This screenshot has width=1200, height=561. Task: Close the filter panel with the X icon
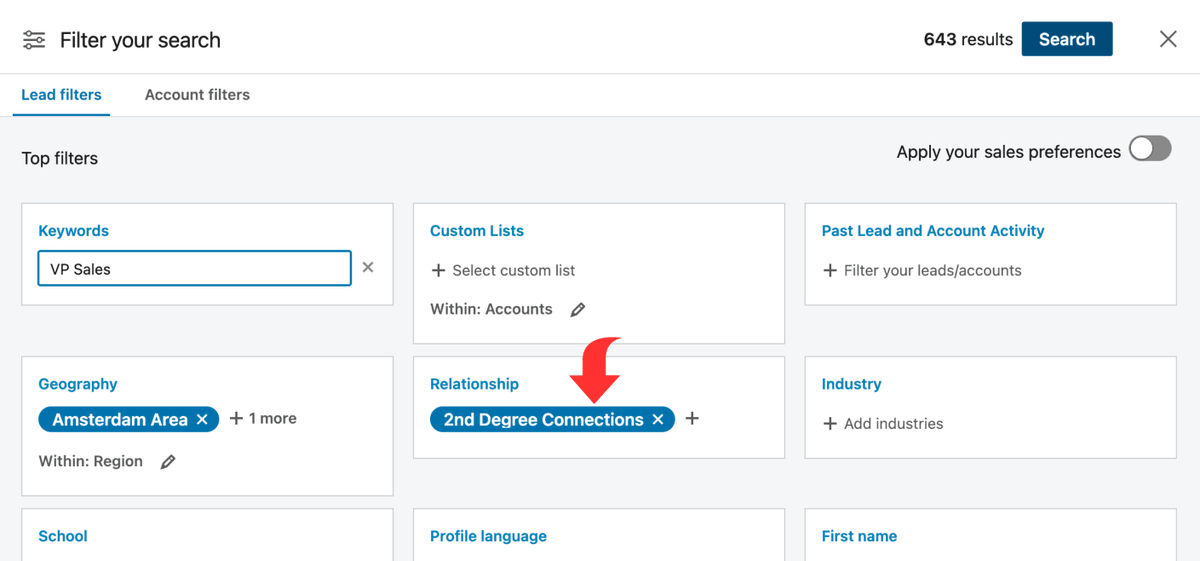pyautogui.click(x=1168, y=39)
